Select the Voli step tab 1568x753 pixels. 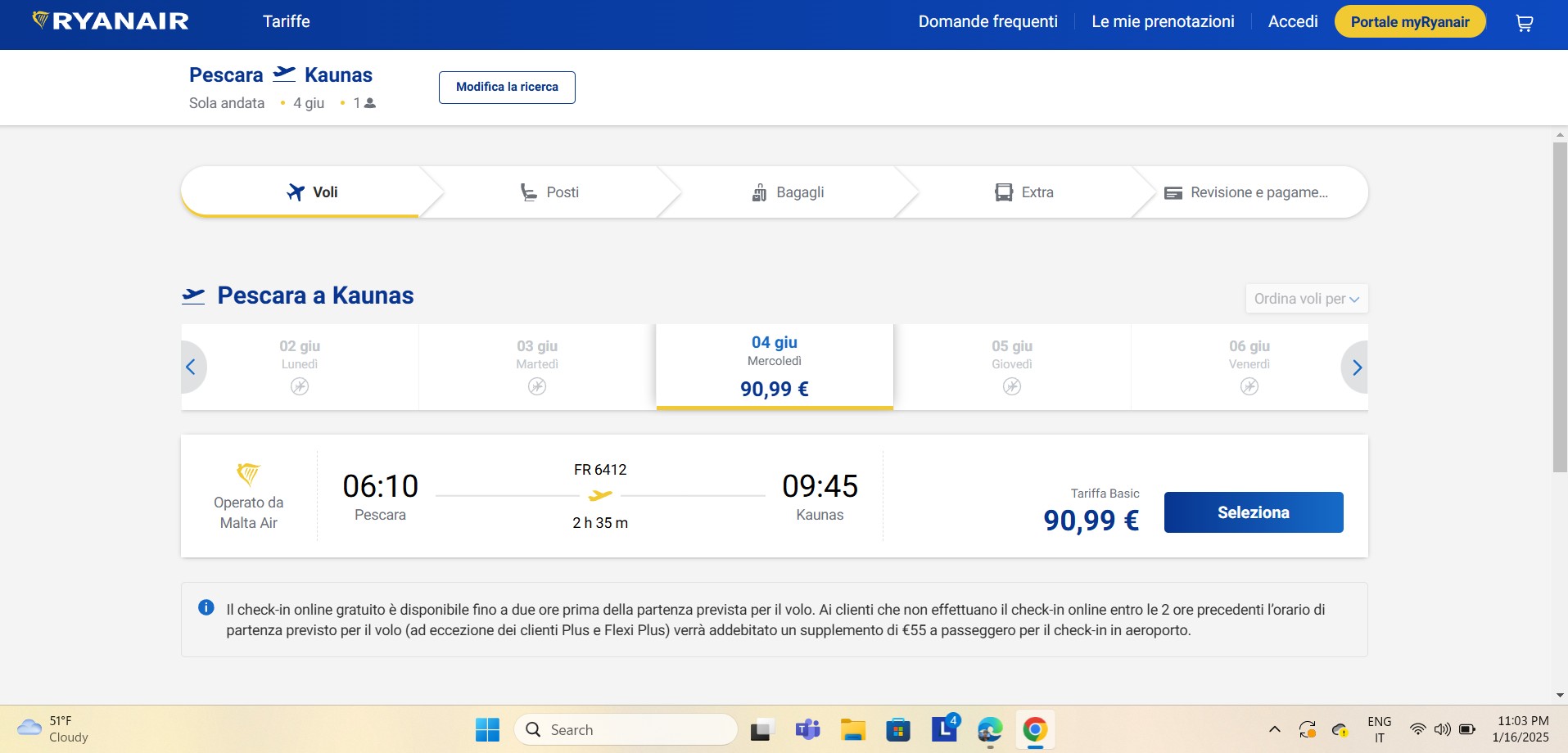(x=312, y=192)
